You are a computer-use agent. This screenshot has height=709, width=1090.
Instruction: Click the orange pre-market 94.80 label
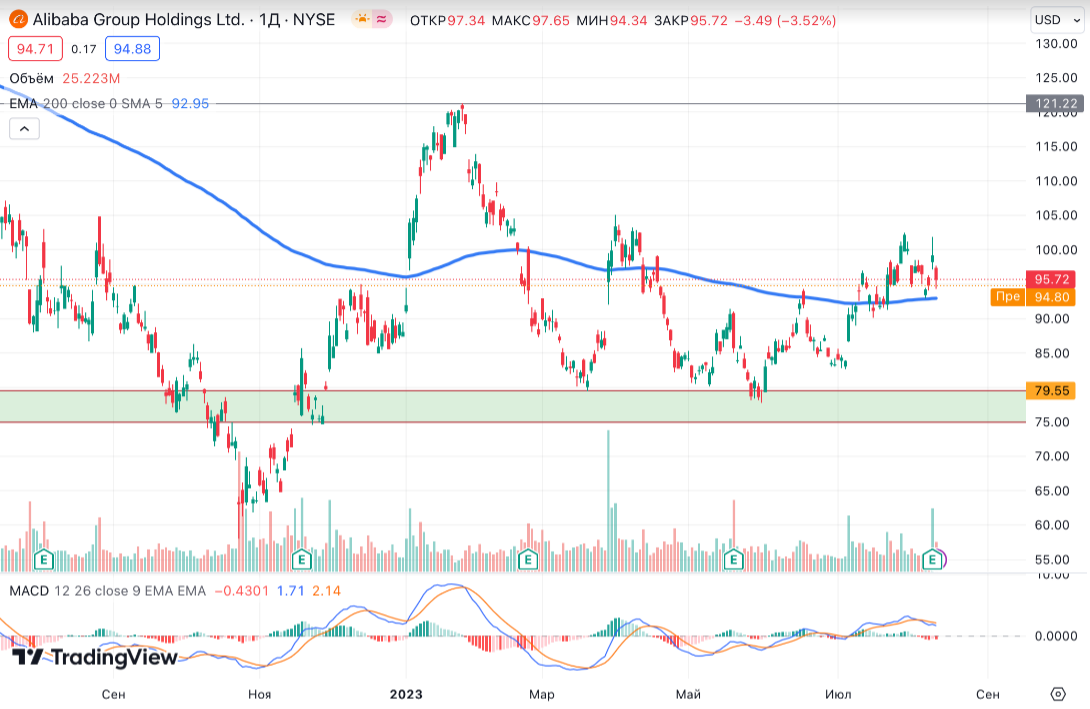(1033, 298)
